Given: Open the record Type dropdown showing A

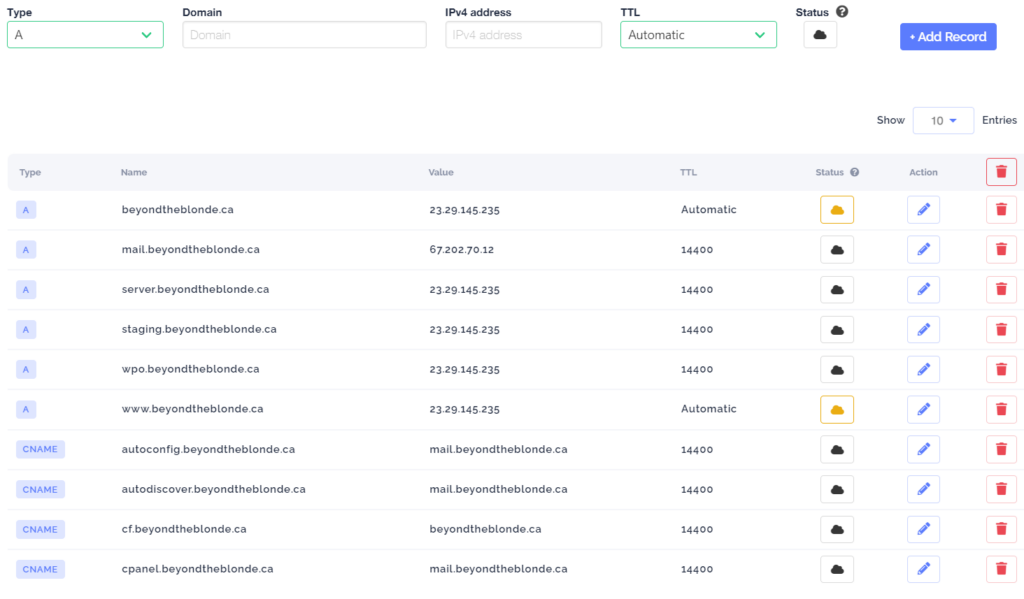Looking at the screenshot, I should click(x=85, y=35).
